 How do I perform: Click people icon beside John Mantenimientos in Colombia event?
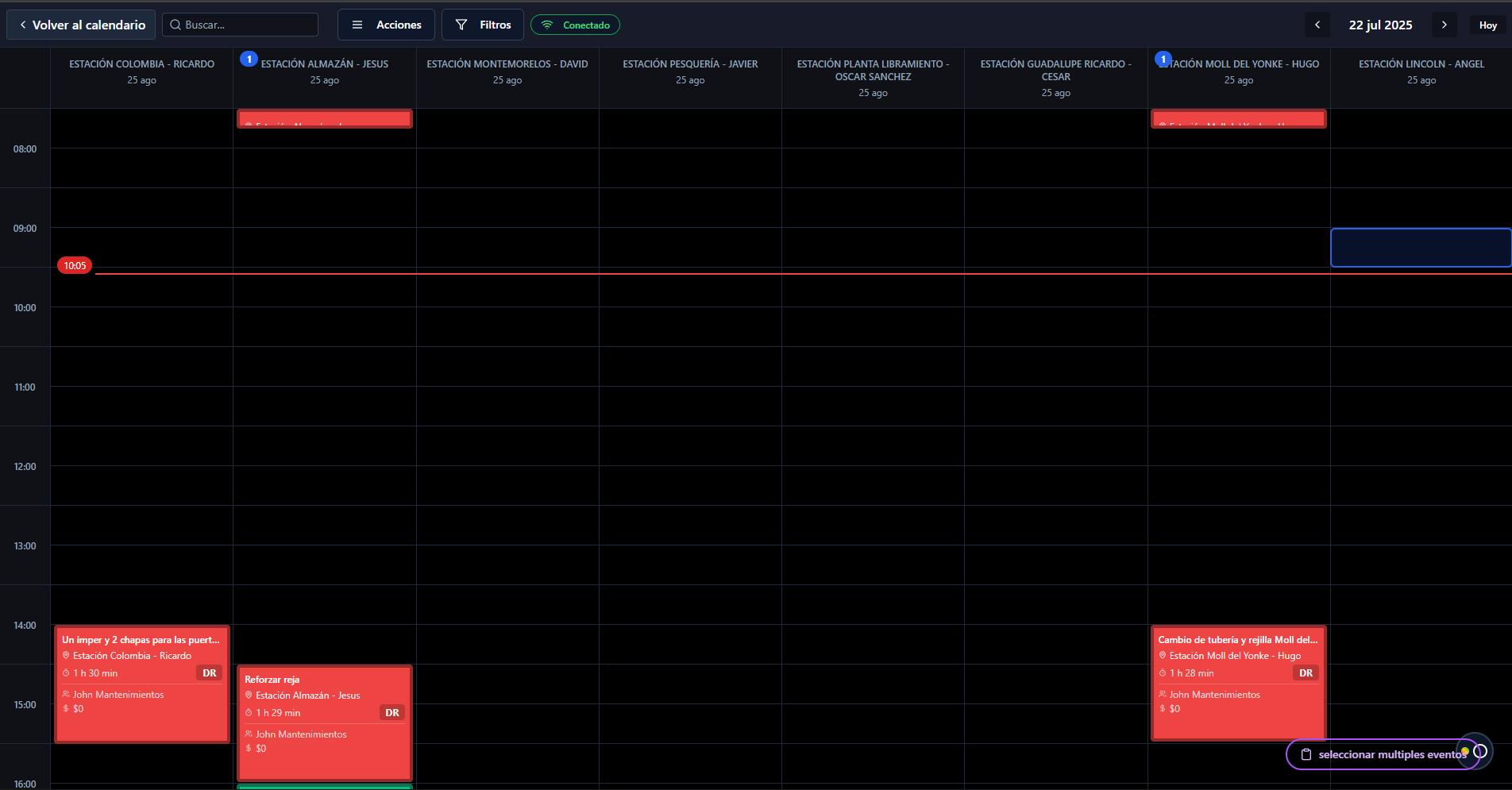pyautogui.click(x=67, y=695)
